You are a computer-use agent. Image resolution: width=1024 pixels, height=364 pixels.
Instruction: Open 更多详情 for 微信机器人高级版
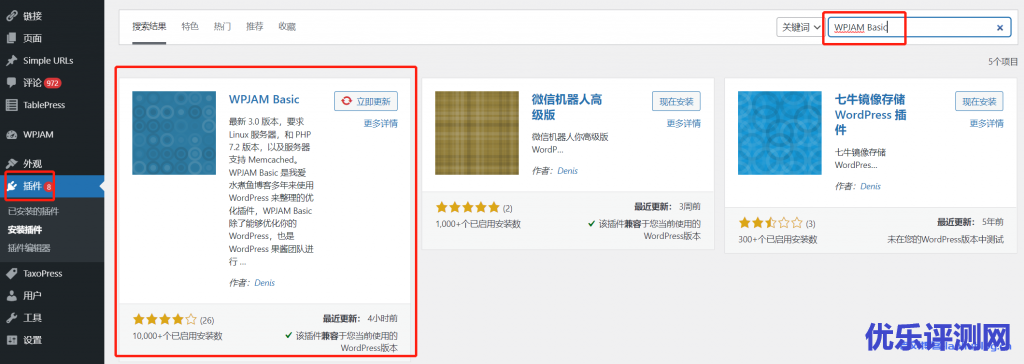(x=684, y=123)
